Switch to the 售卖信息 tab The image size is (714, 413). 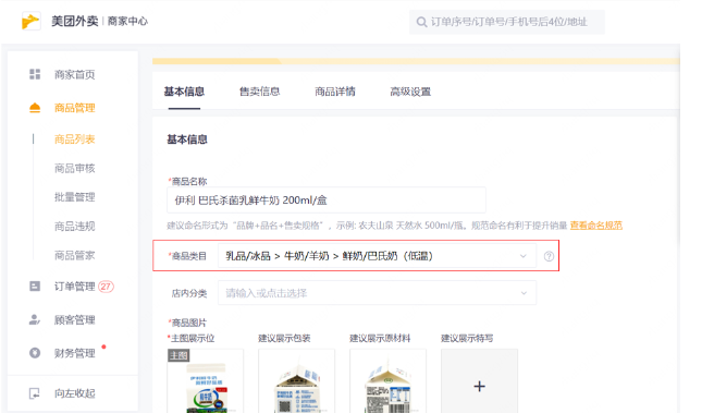(x=260, y=92)
